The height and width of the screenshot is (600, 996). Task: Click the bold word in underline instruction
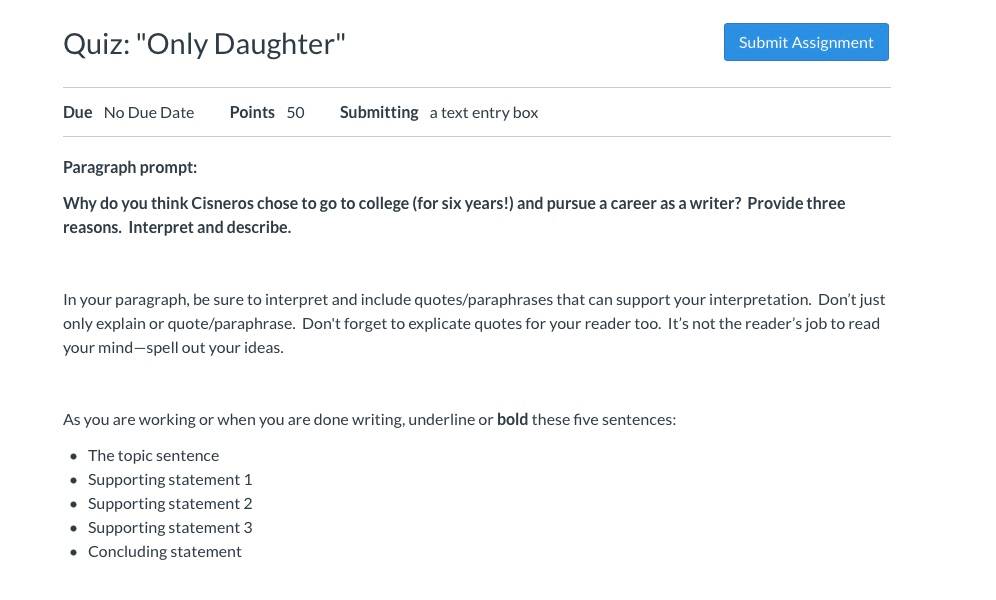pyautogui.click(x=512, y=419)
